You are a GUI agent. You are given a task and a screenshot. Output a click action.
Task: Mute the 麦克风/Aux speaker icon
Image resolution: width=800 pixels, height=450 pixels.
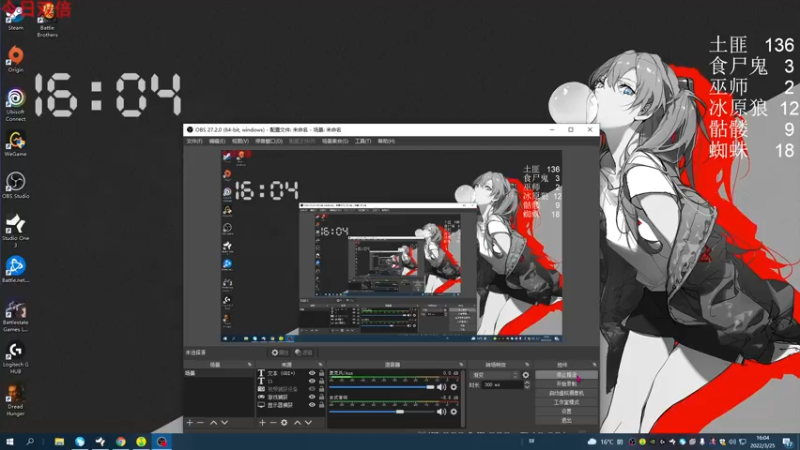441,387
